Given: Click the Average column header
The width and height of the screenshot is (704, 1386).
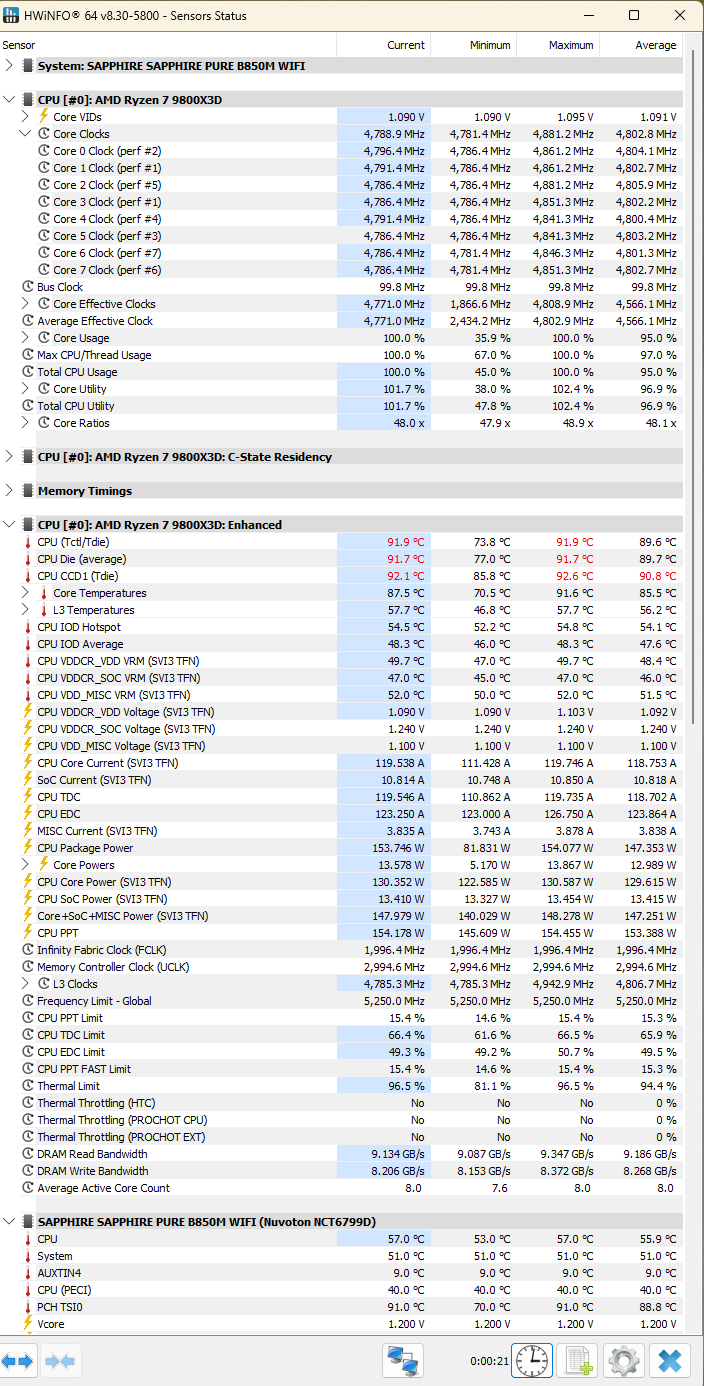Looking at the screenshot, I should 641,45.
